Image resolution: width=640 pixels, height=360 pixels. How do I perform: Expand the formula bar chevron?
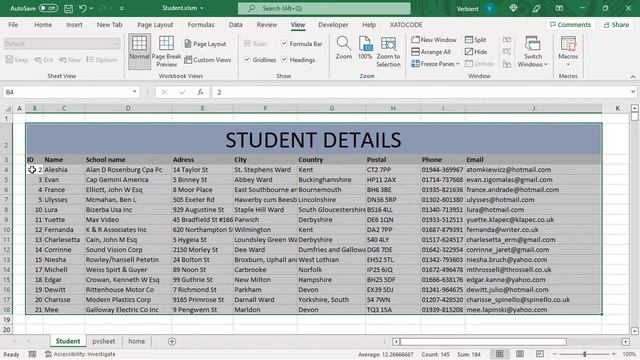(633, 92)
